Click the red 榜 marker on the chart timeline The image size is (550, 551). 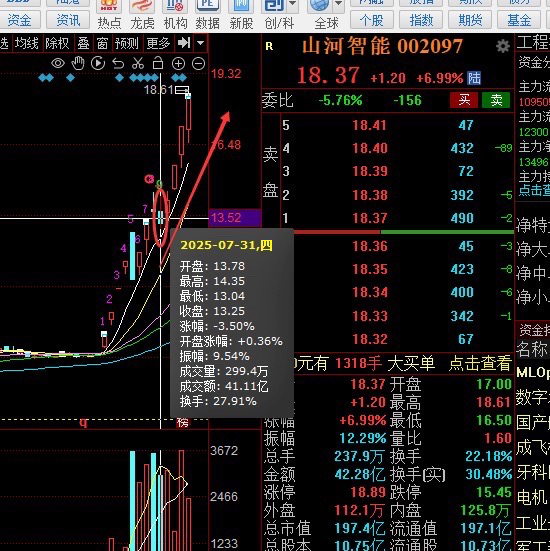183,422
